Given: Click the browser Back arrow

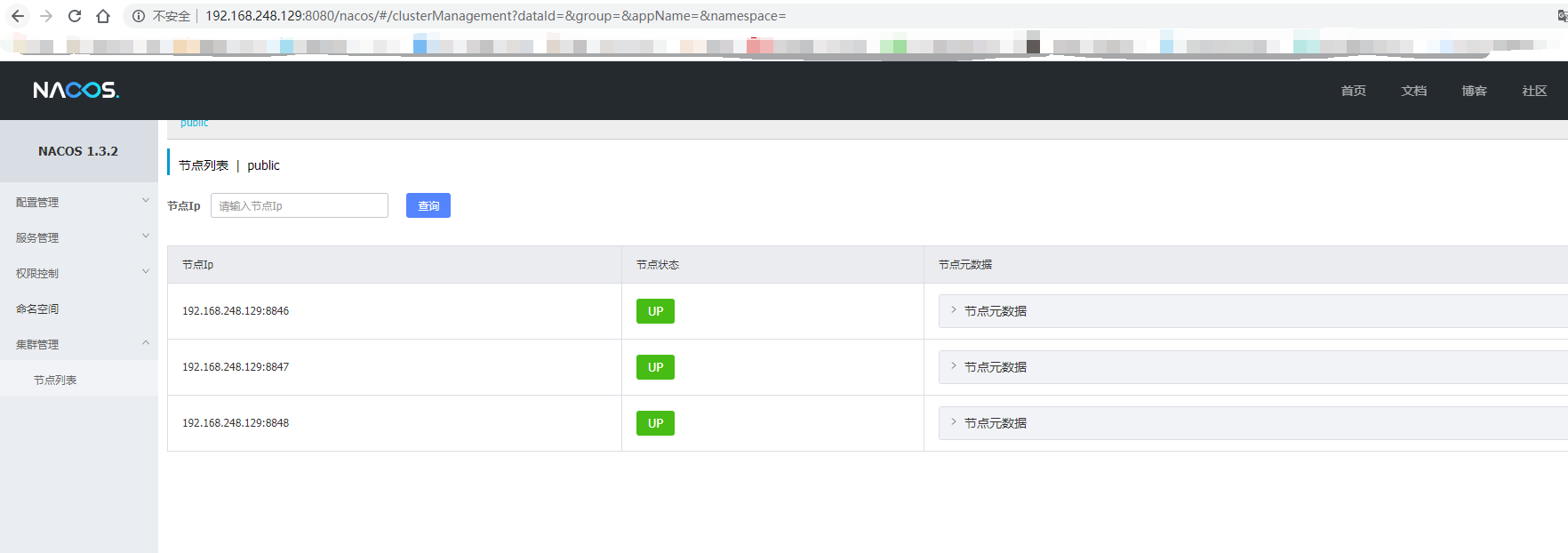Looking at the screenshot, I should (18, 16).
